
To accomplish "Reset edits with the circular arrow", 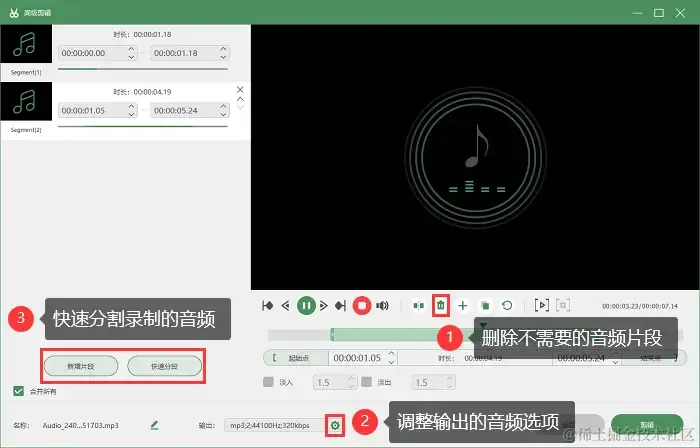I will (507, 306).
